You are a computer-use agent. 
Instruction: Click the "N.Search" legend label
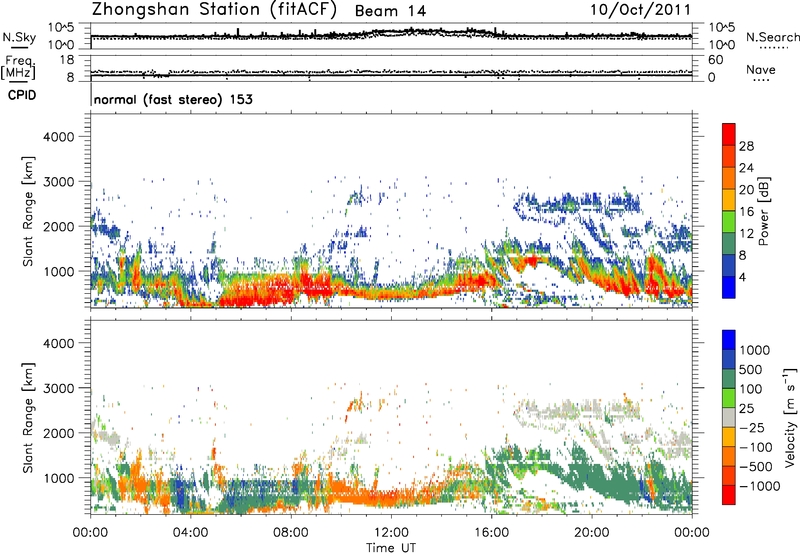(772, 37)
